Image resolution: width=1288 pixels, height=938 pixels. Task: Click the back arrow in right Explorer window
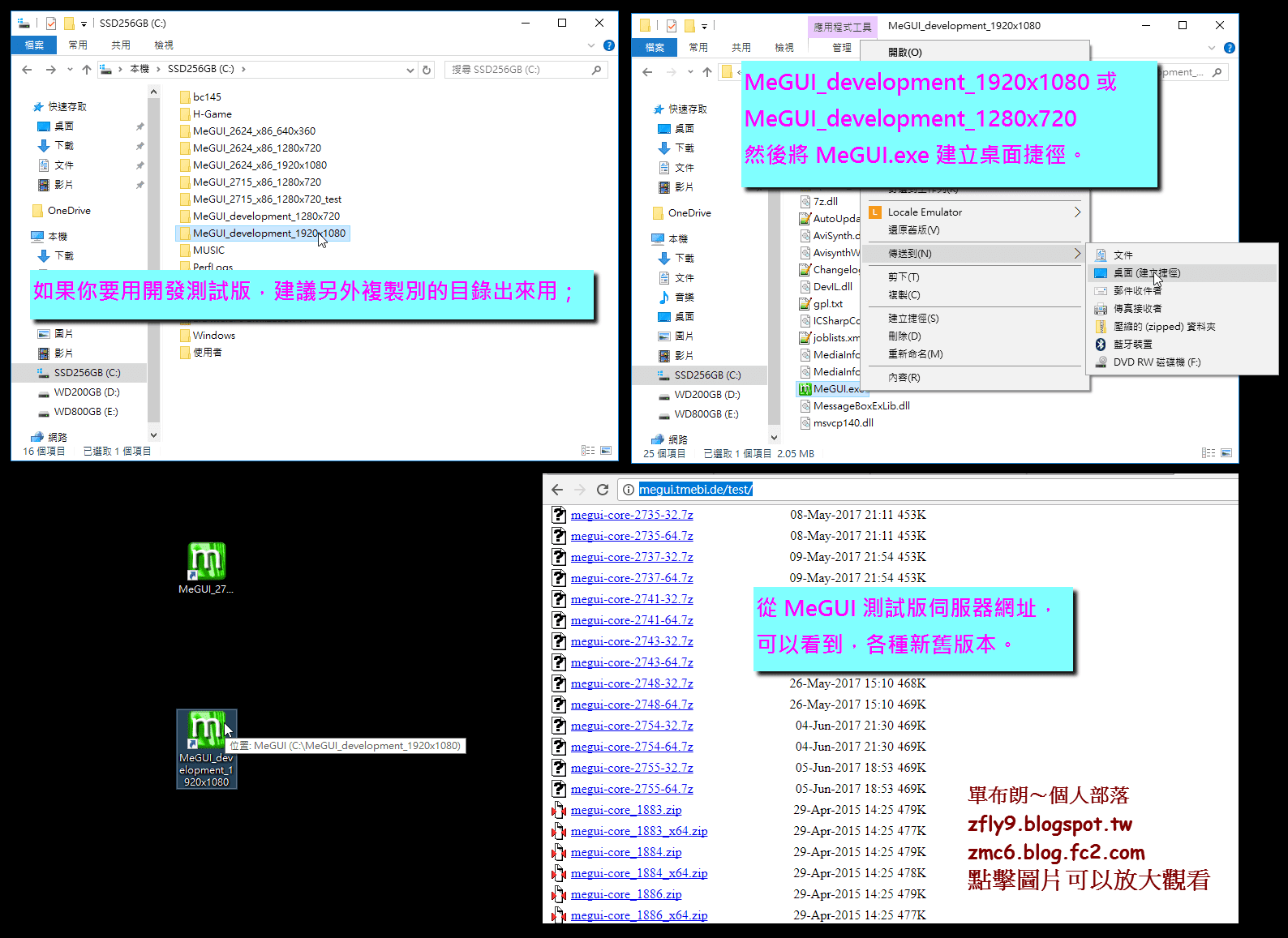(647, 72)
